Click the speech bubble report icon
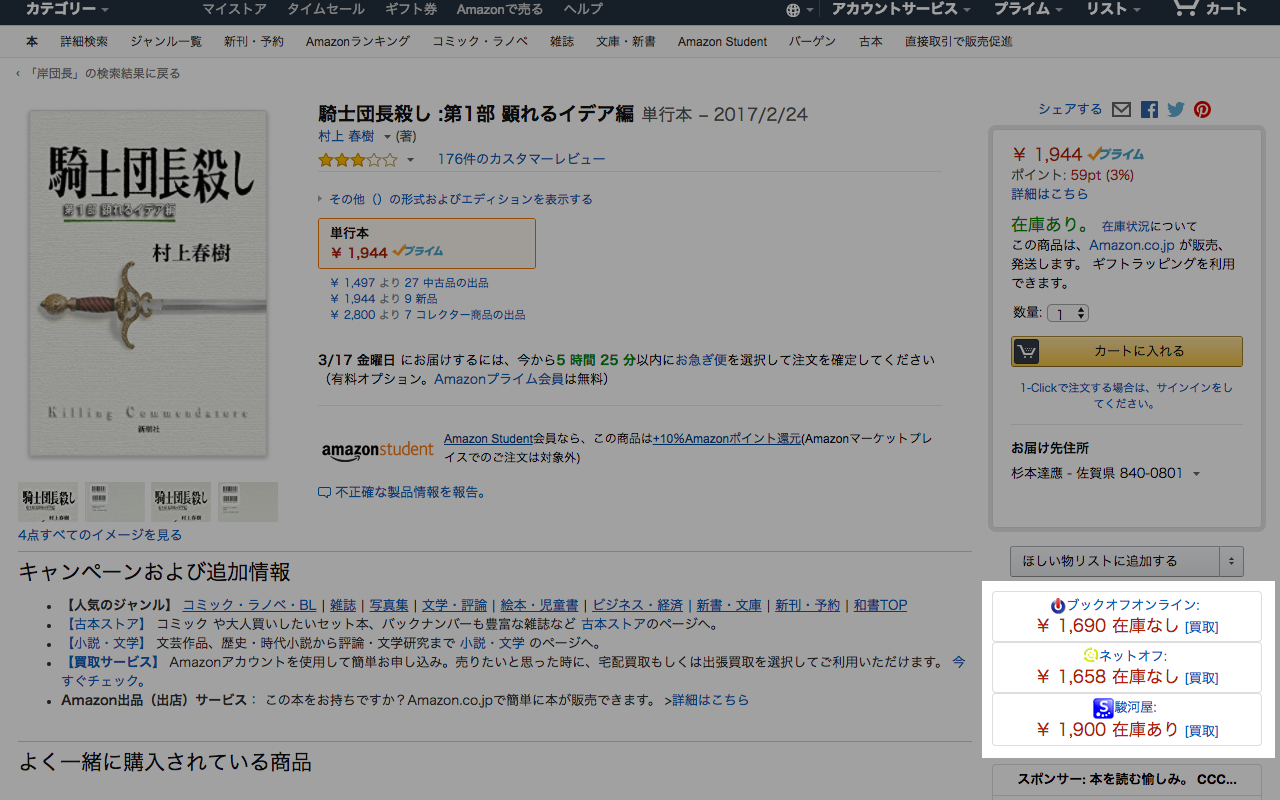 [324, 492]
